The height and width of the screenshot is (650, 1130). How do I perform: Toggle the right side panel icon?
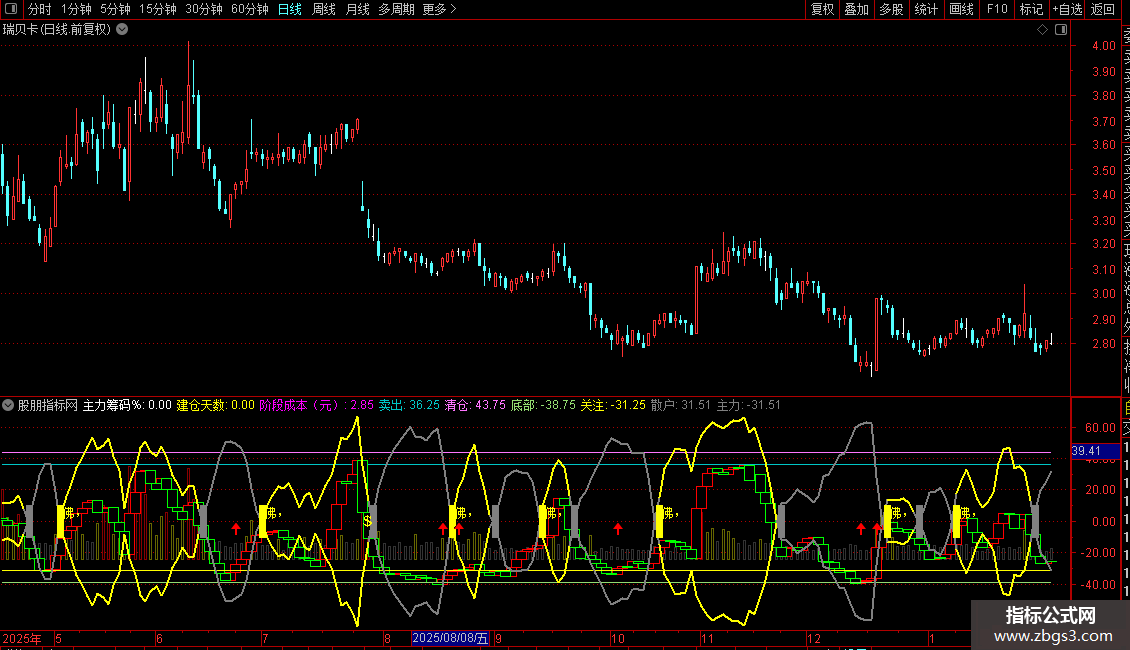tap(1059, 29)
